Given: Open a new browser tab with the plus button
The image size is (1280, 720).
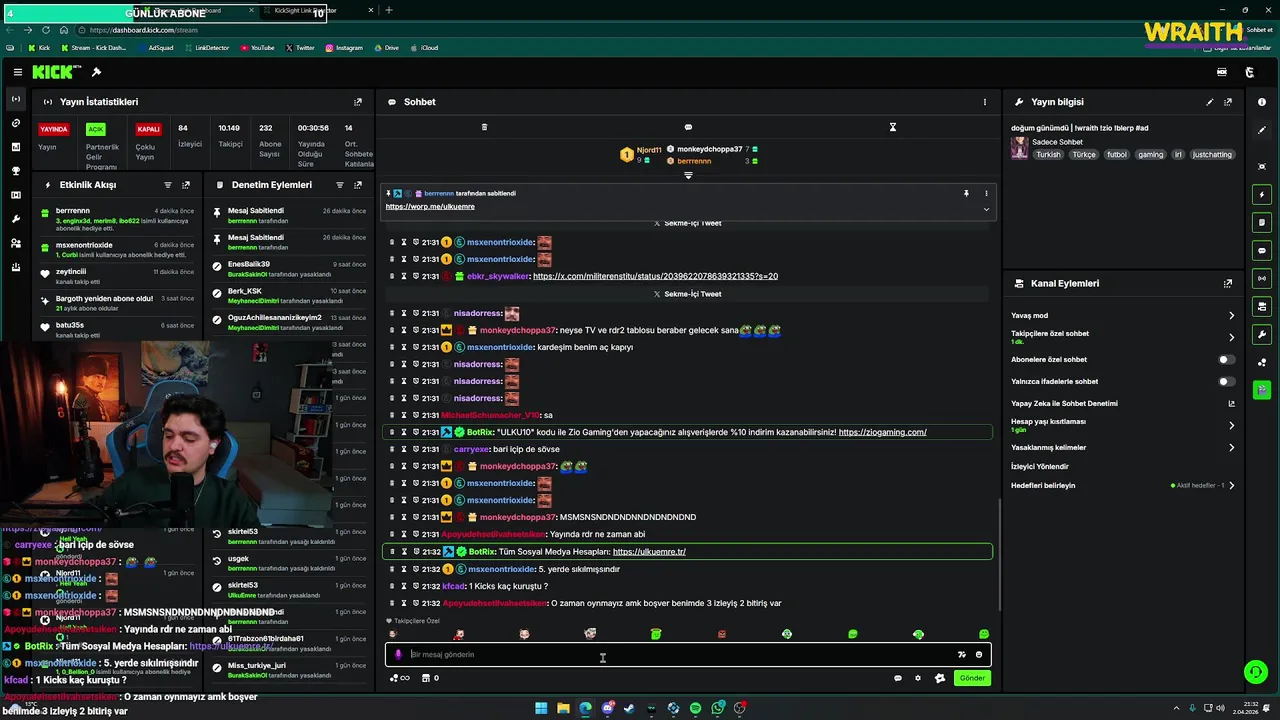Looking at the screenshot, I should tap(389, 10).
